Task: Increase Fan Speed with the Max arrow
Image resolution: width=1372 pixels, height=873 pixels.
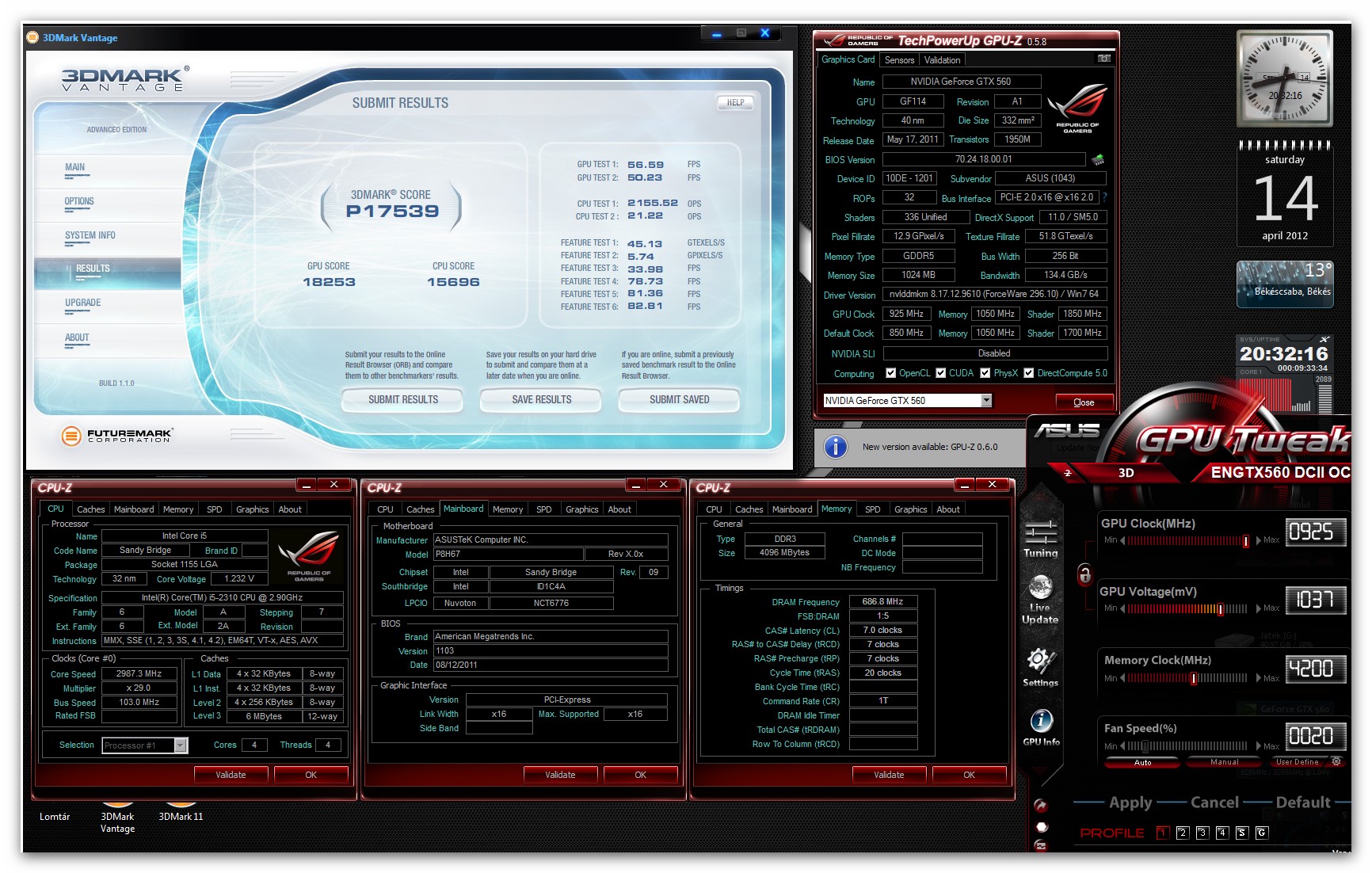Action: point(1259,746)
